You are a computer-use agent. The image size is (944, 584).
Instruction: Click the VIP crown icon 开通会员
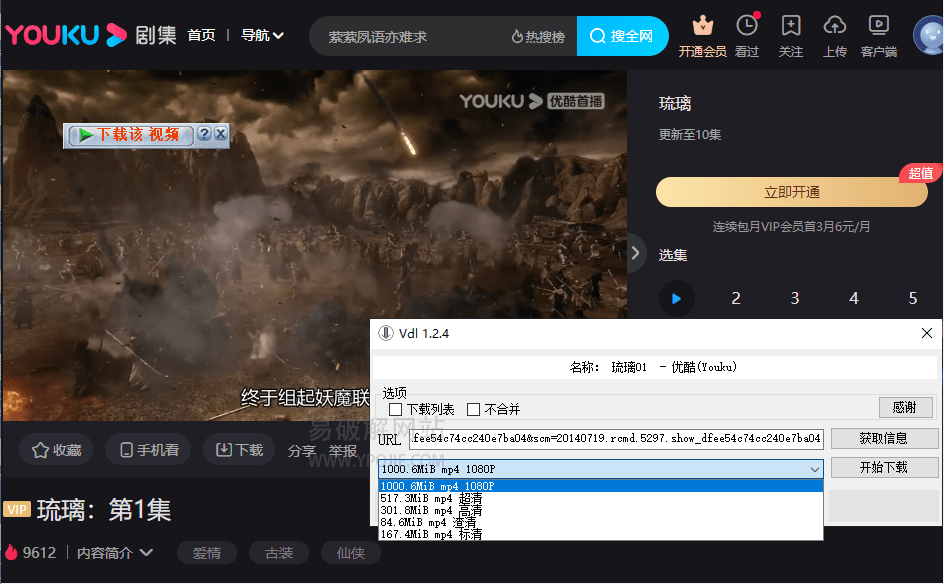702,26
